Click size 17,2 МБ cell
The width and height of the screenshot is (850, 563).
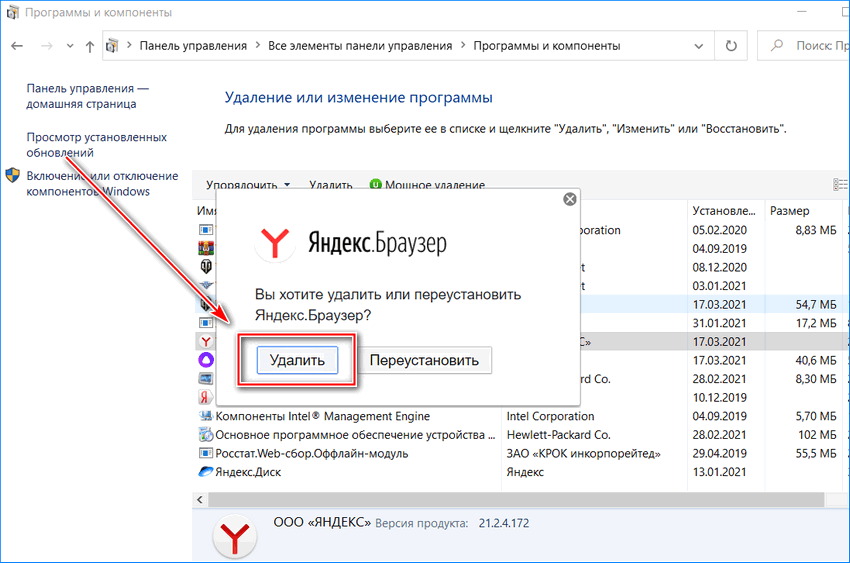[816, 323]
